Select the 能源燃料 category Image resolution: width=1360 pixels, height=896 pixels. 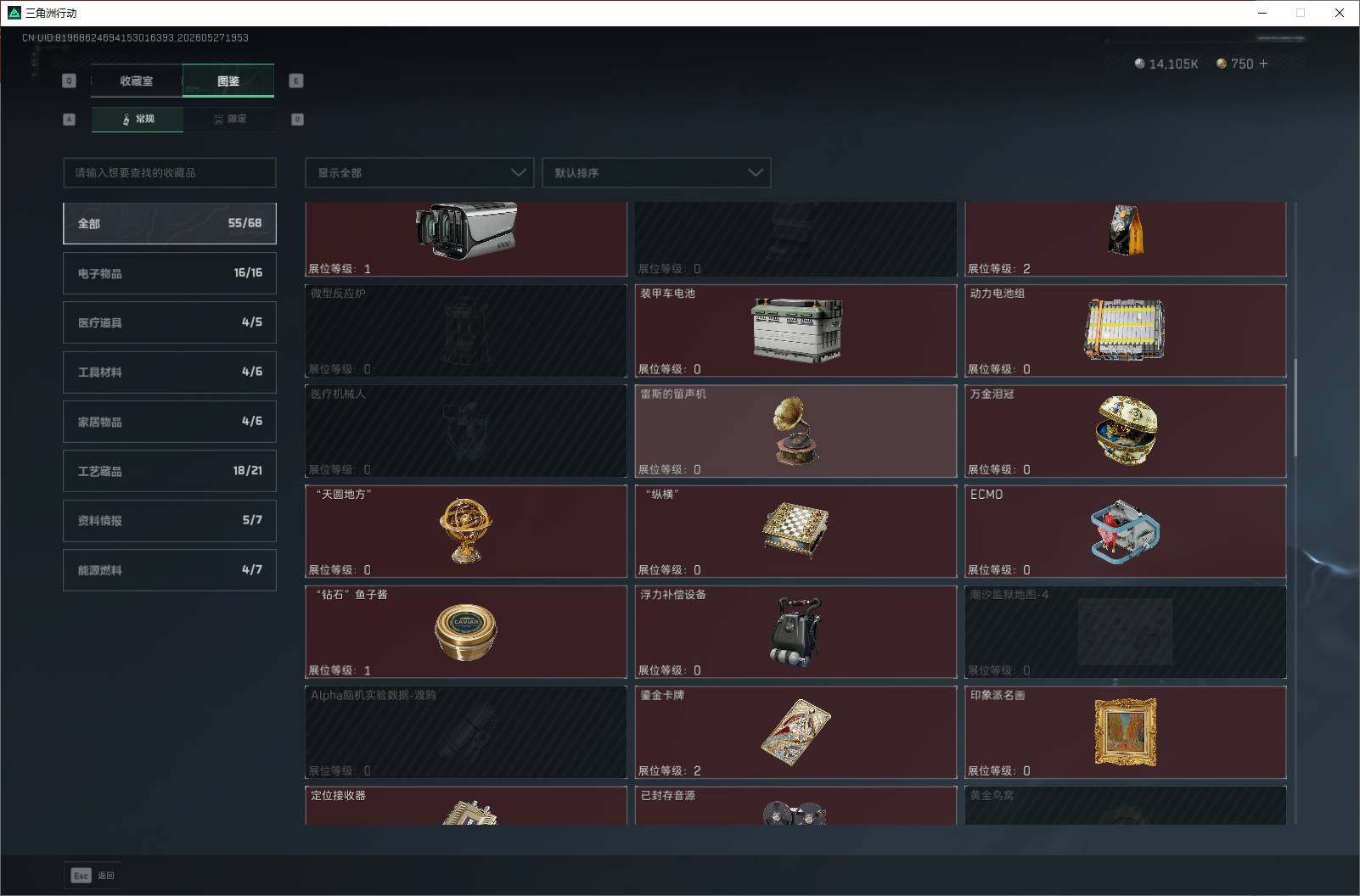(x=170, y=570)
